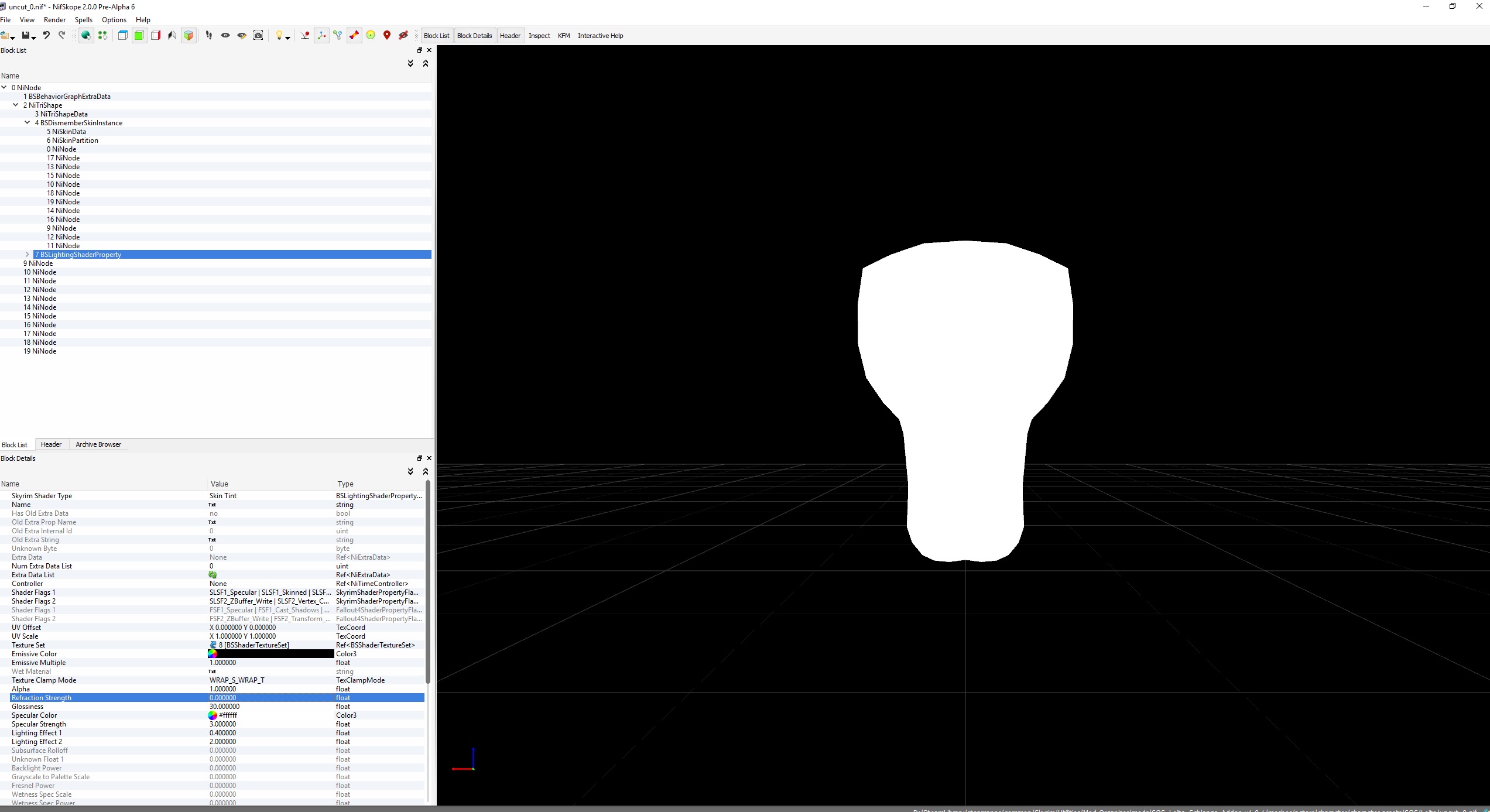Select the Glossiness value field
This screenshot has width=1490, height=812.
click(270, 707)
